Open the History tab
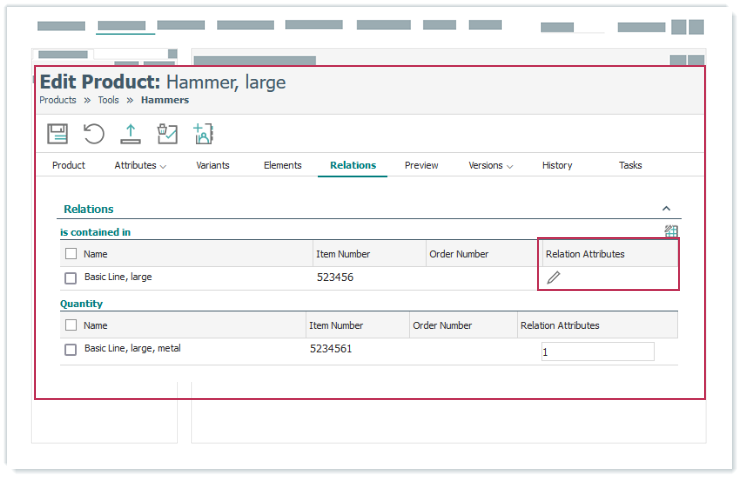Viewport: 742px width, 479px height. (x=557, y=166)
